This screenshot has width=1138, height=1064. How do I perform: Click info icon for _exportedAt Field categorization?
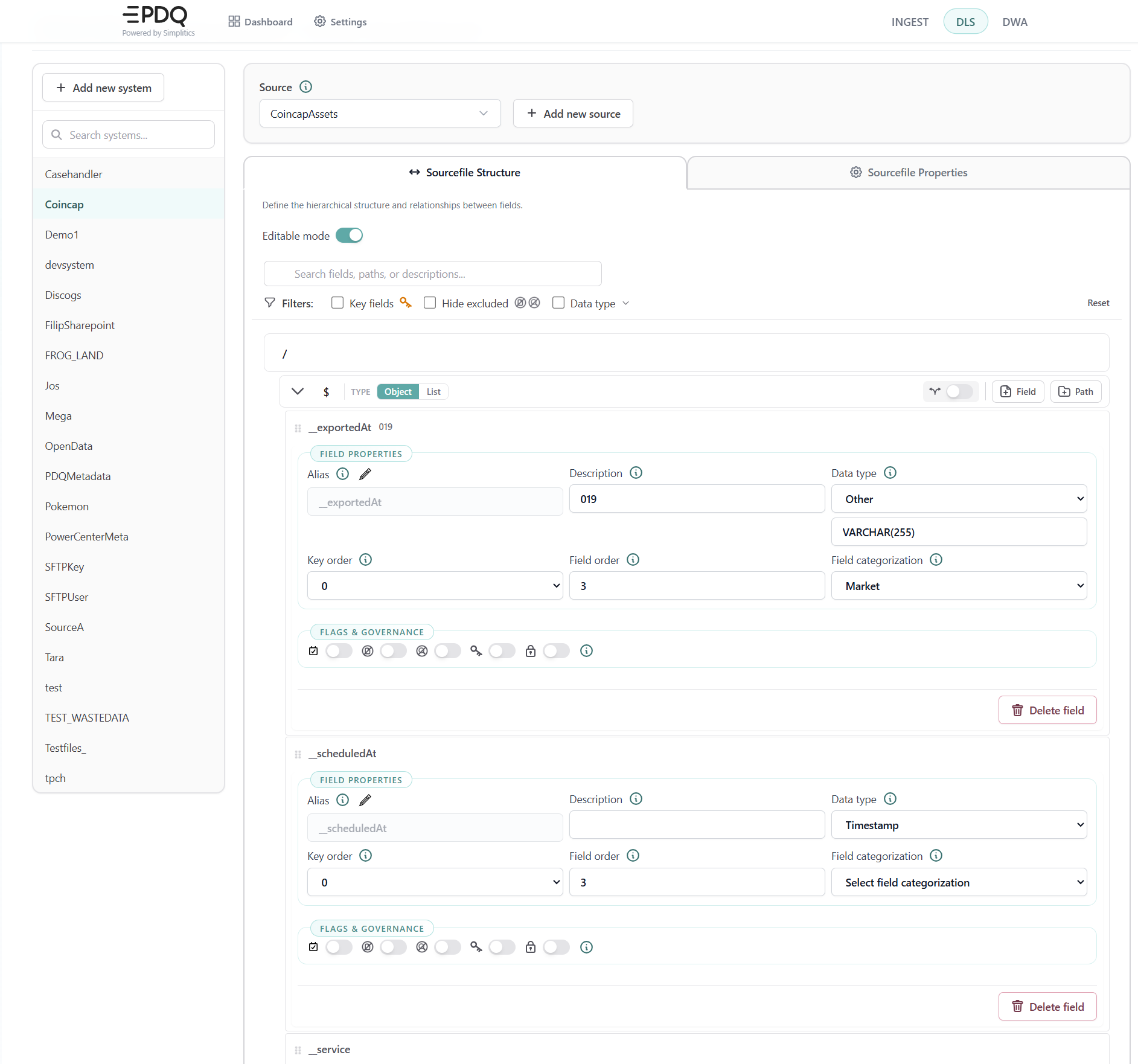[936, 560]
